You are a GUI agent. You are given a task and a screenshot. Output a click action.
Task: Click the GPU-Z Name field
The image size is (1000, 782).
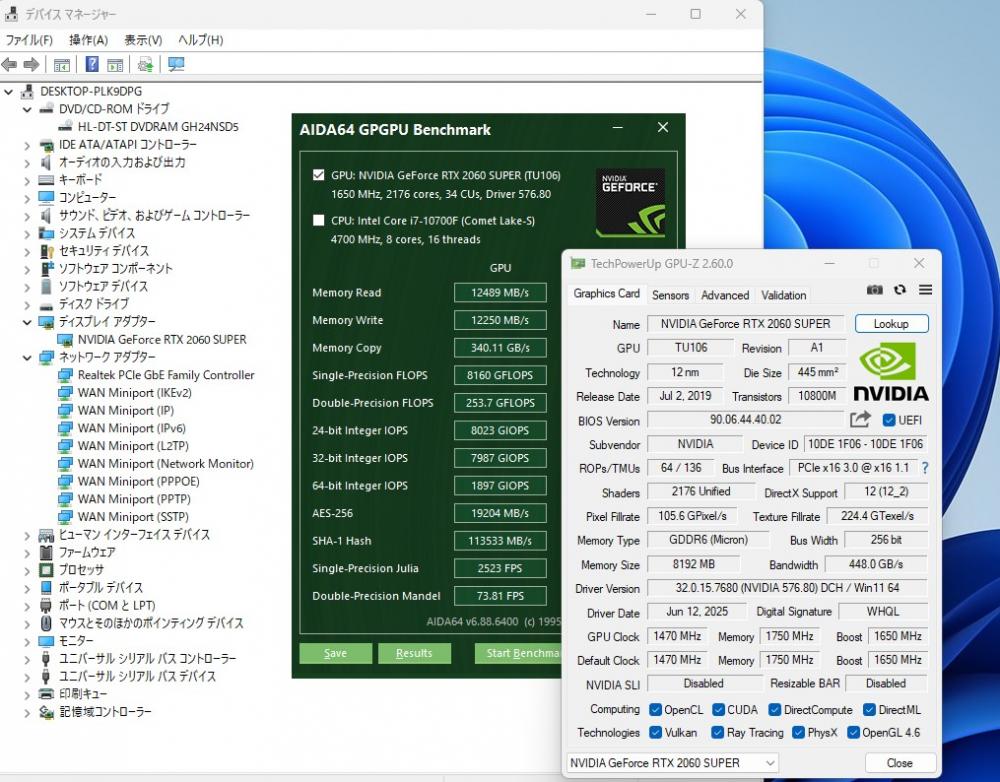pyautogui.click(x=746, y=323)
